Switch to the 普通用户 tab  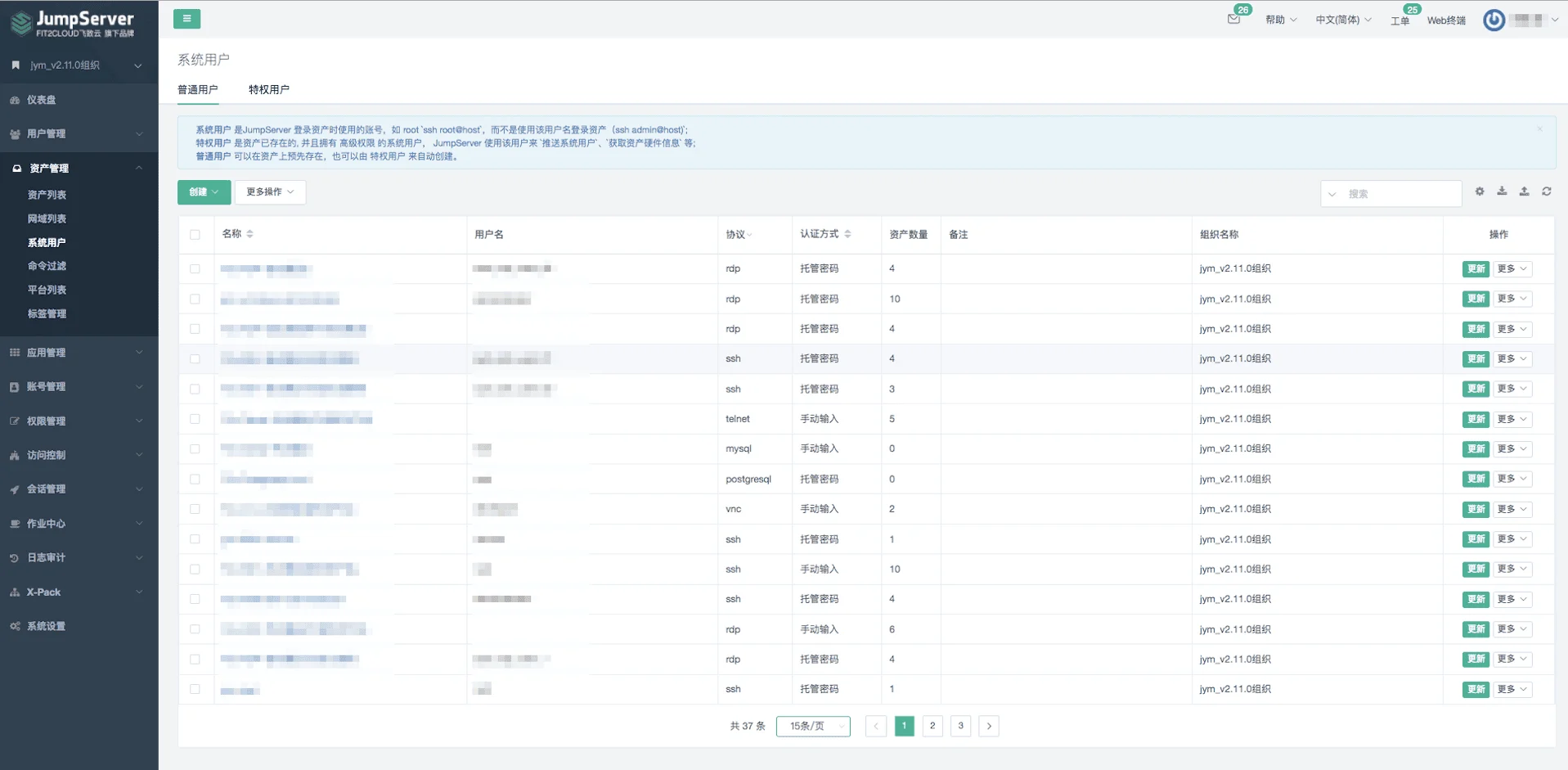[x=198, y=90]
